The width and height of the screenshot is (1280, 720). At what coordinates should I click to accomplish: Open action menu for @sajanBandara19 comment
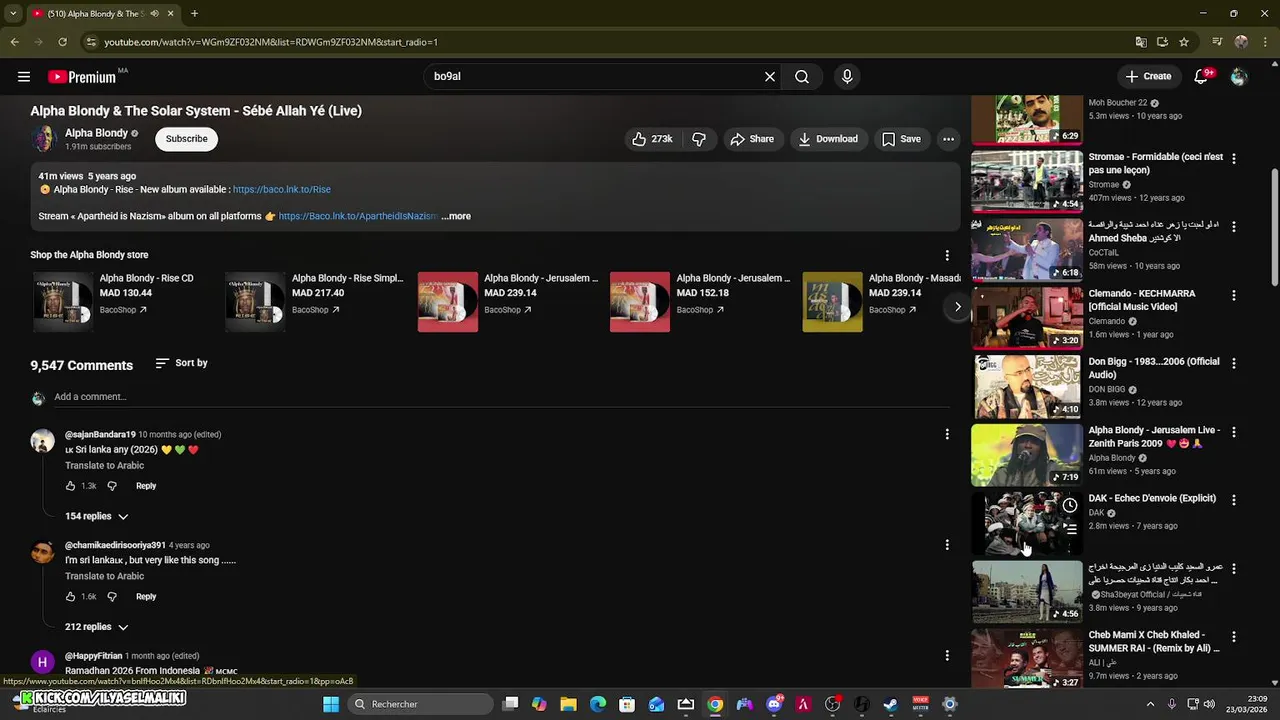947,434
